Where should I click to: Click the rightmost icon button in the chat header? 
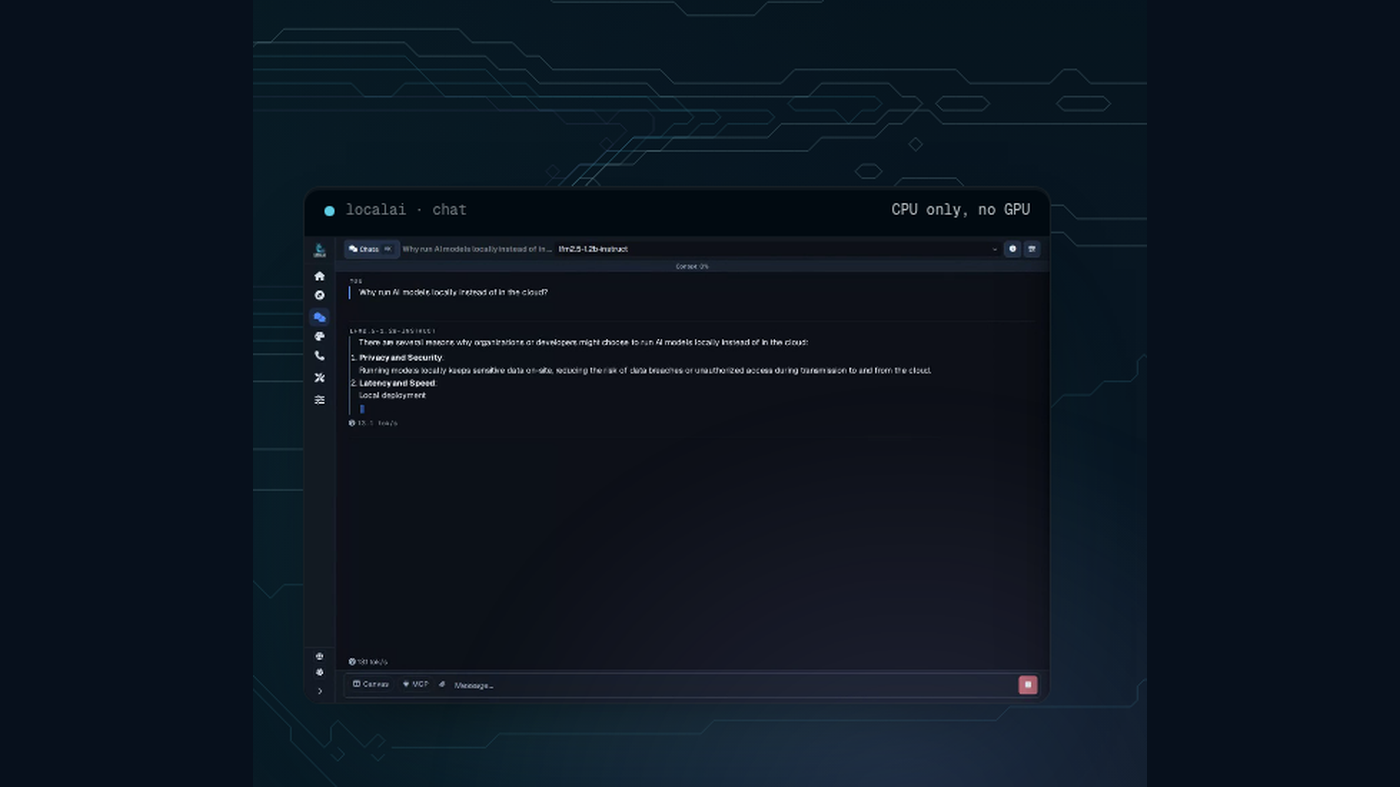pos(1031,249)
